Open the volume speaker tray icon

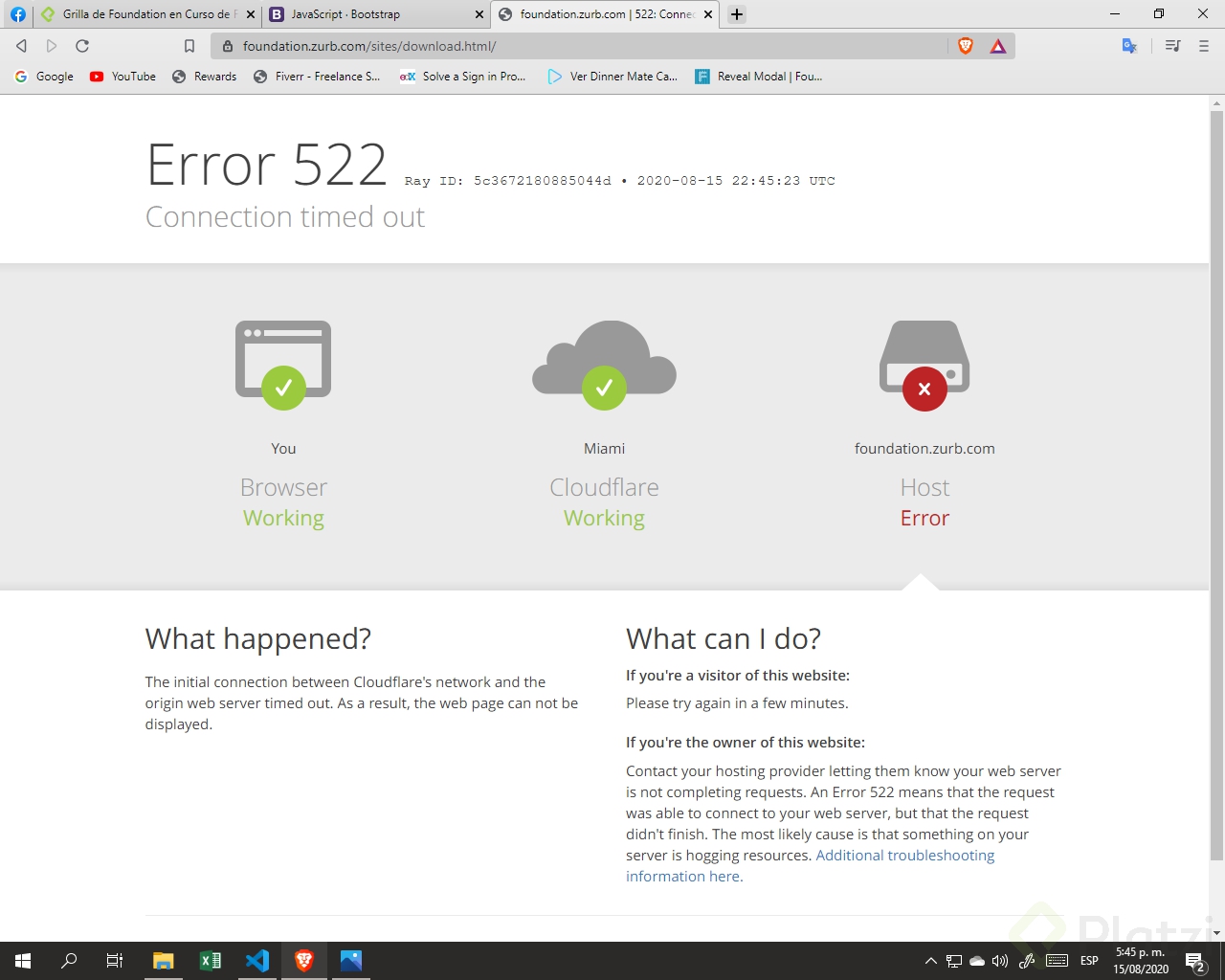(1000, 961)
